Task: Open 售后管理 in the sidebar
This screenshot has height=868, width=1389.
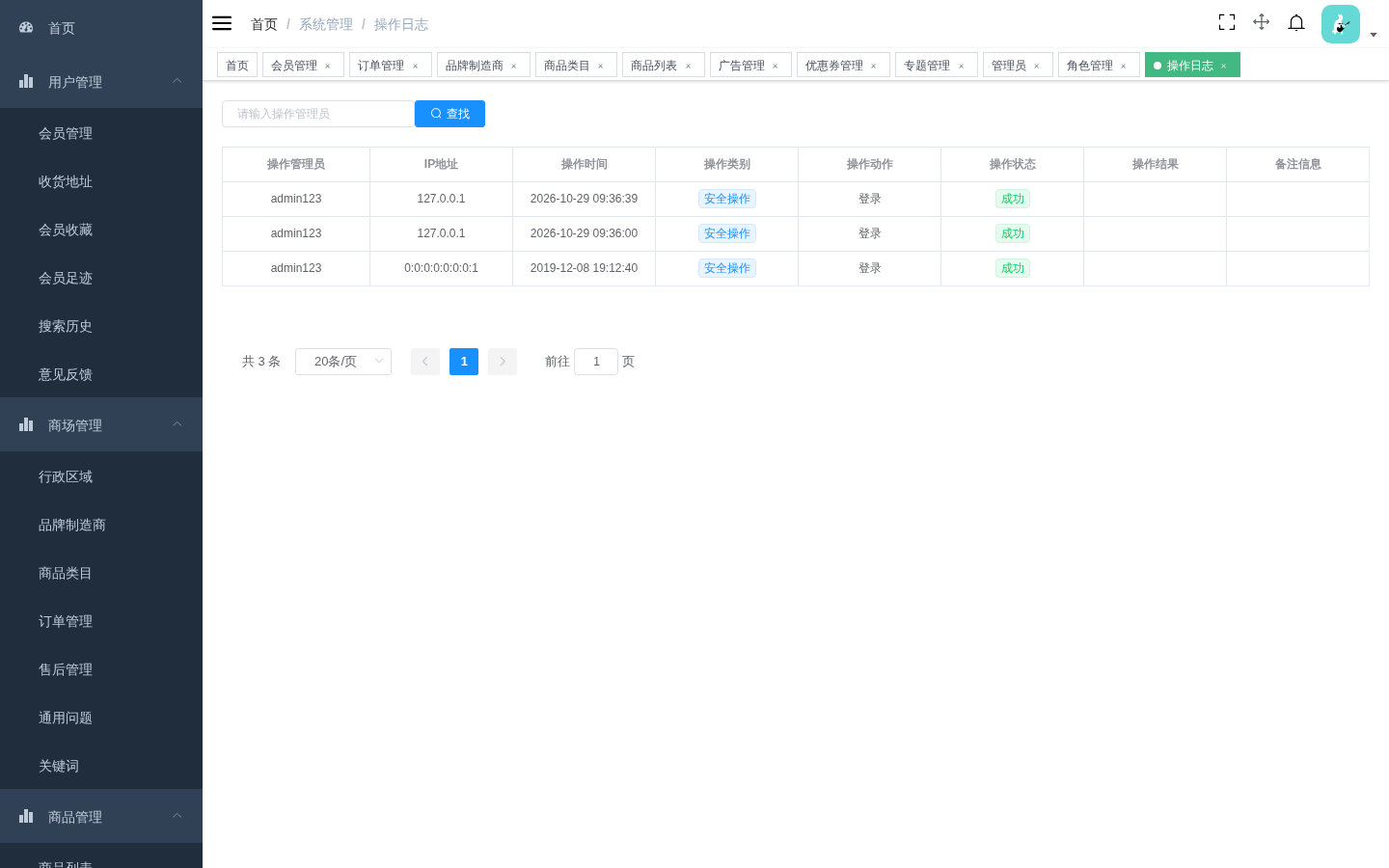Action: (101, 669)
